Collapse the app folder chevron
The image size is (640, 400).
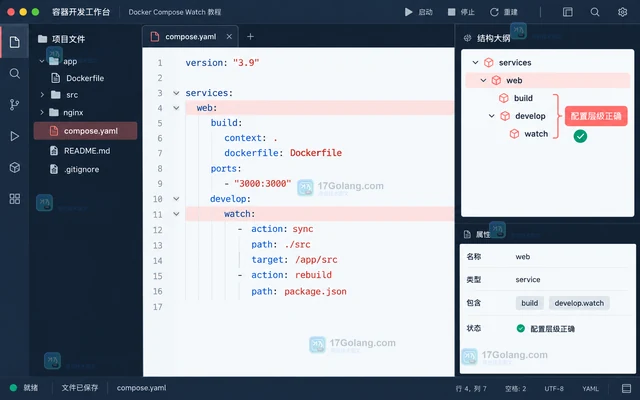[x=42, y=61]
